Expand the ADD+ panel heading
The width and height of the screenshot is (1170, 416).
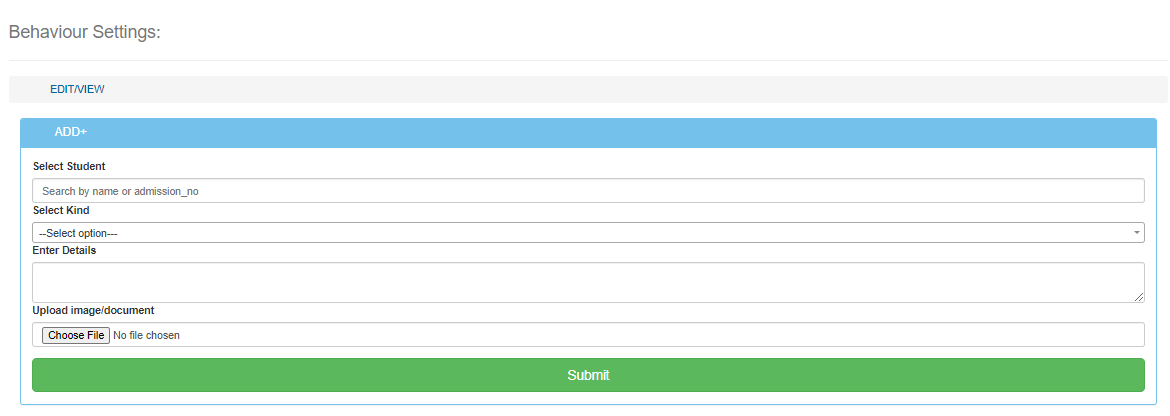[x=70, y=132]
